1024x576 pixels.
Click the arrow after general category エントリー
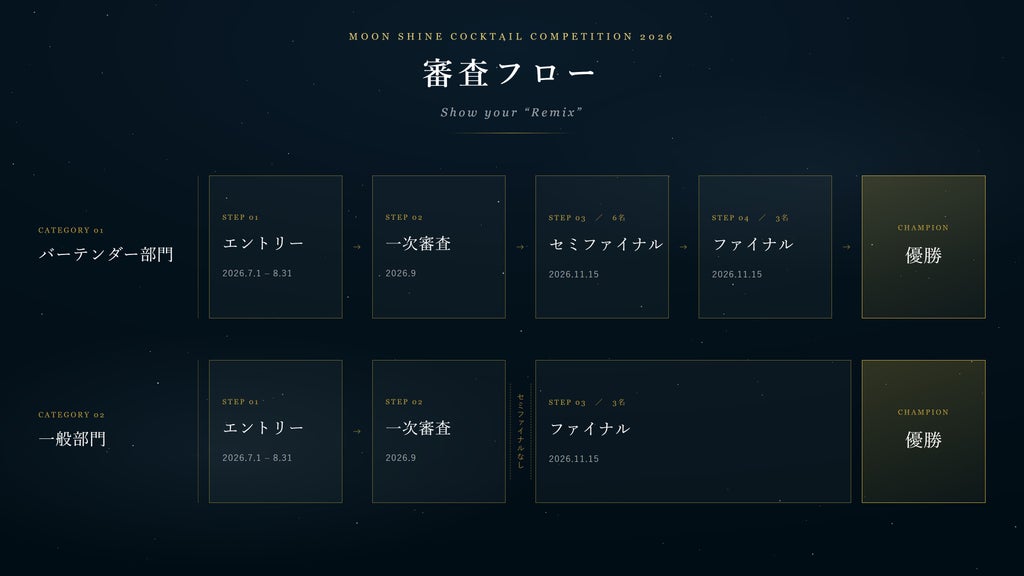click(x=357, y=431)
